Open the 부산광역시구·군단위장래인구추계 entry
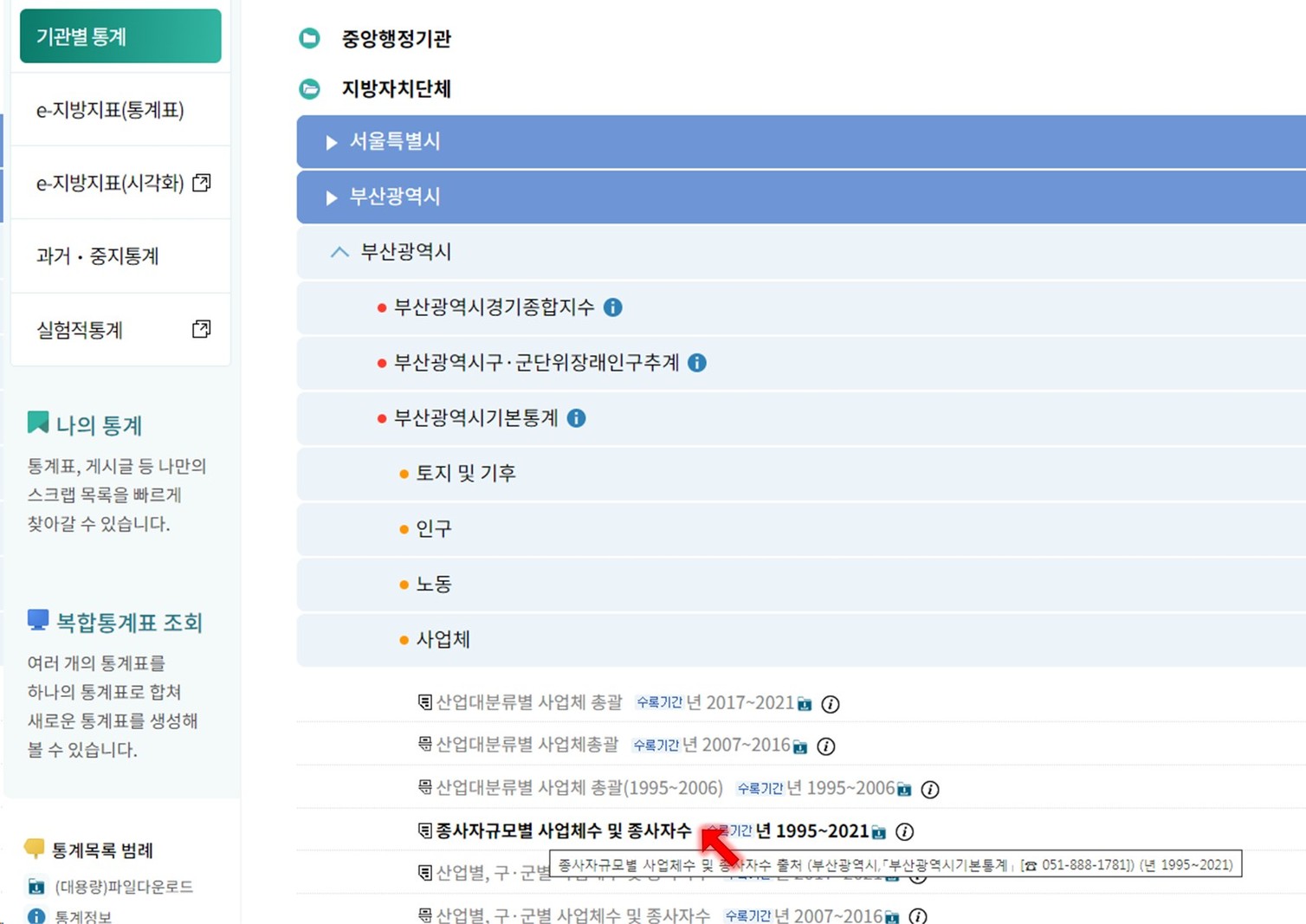Screen dimensions: 1306x924 click(x=537, y=363)
